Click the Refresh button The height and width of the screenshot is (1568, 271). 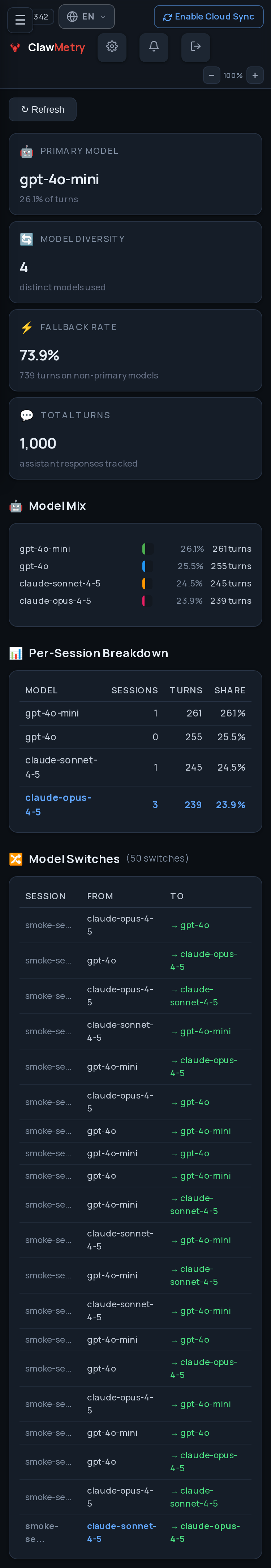pyautogui.click(x=43, y=109)
